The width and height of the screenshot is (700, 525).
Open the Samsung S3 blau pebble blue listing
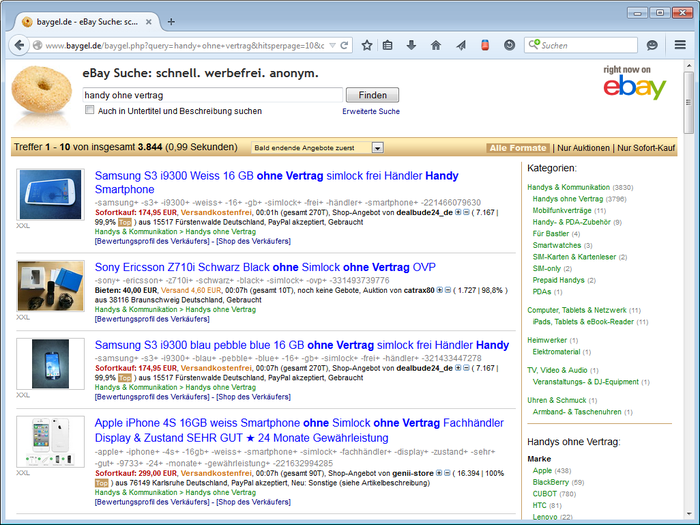coord(302,345)
